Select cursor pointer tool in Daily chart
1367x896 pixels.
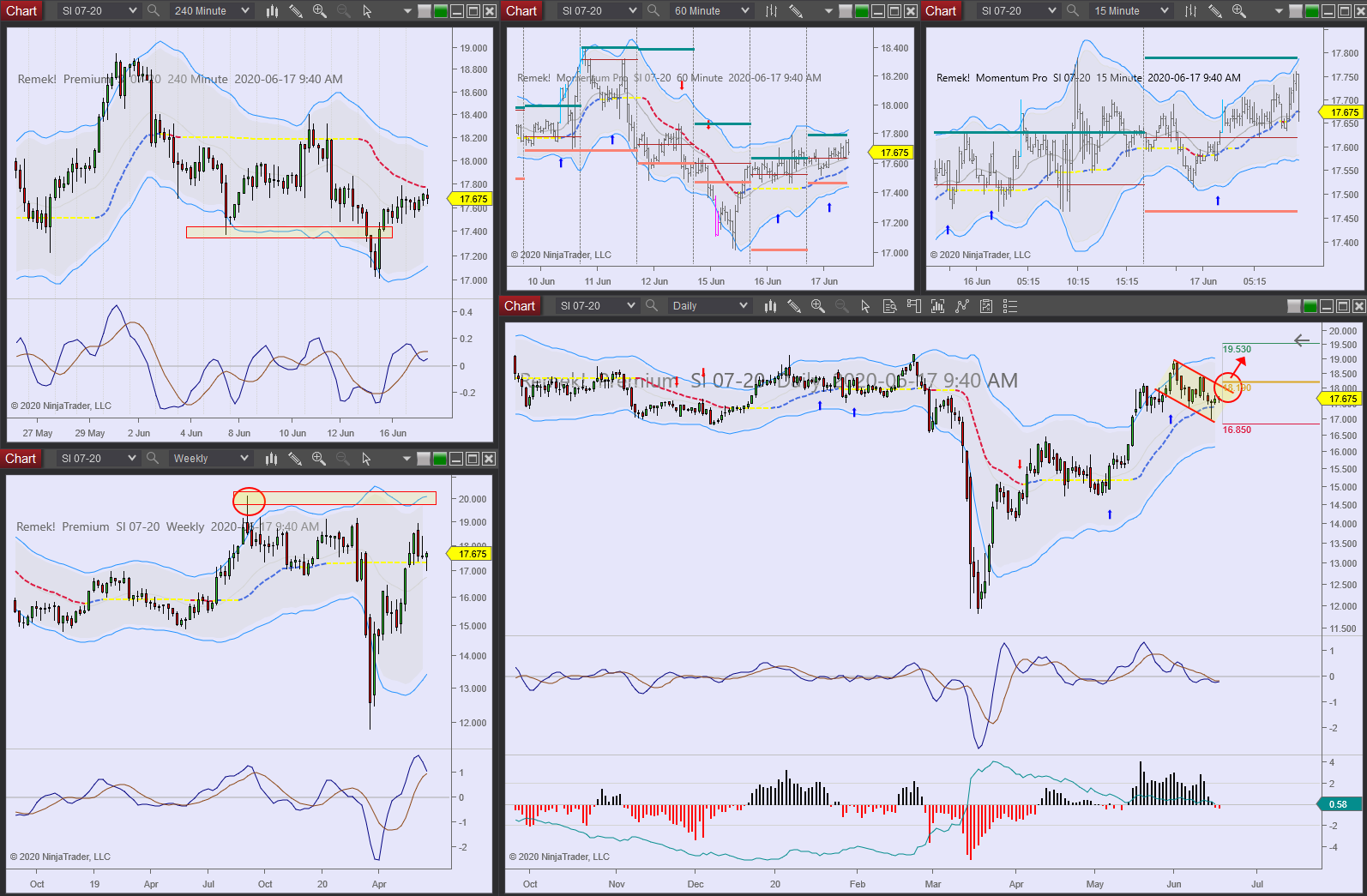click(x=865, y=306)
